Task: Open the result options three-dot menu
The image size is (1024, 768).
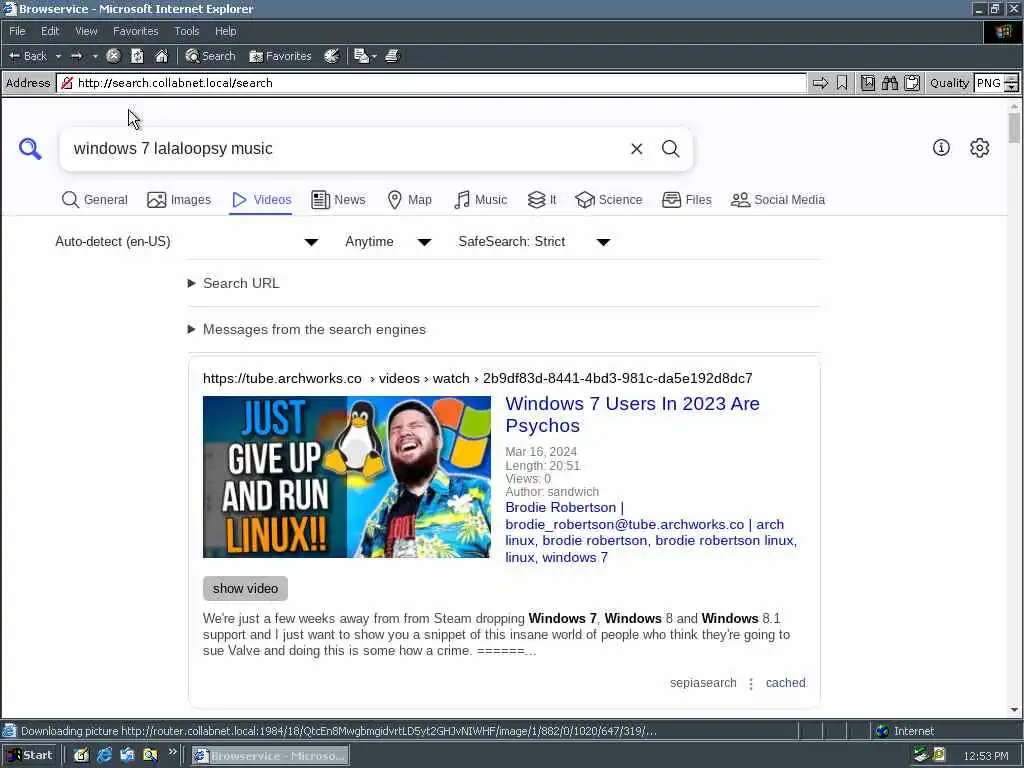Action: pyautogui.click(x=751, y=684)
